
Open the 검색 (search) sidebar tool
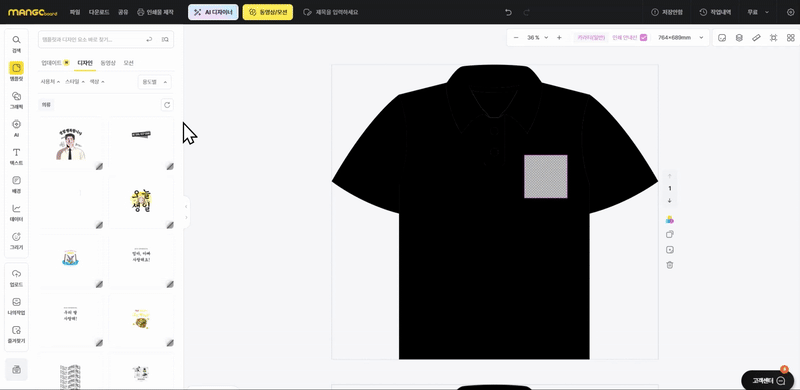[16, 43]
